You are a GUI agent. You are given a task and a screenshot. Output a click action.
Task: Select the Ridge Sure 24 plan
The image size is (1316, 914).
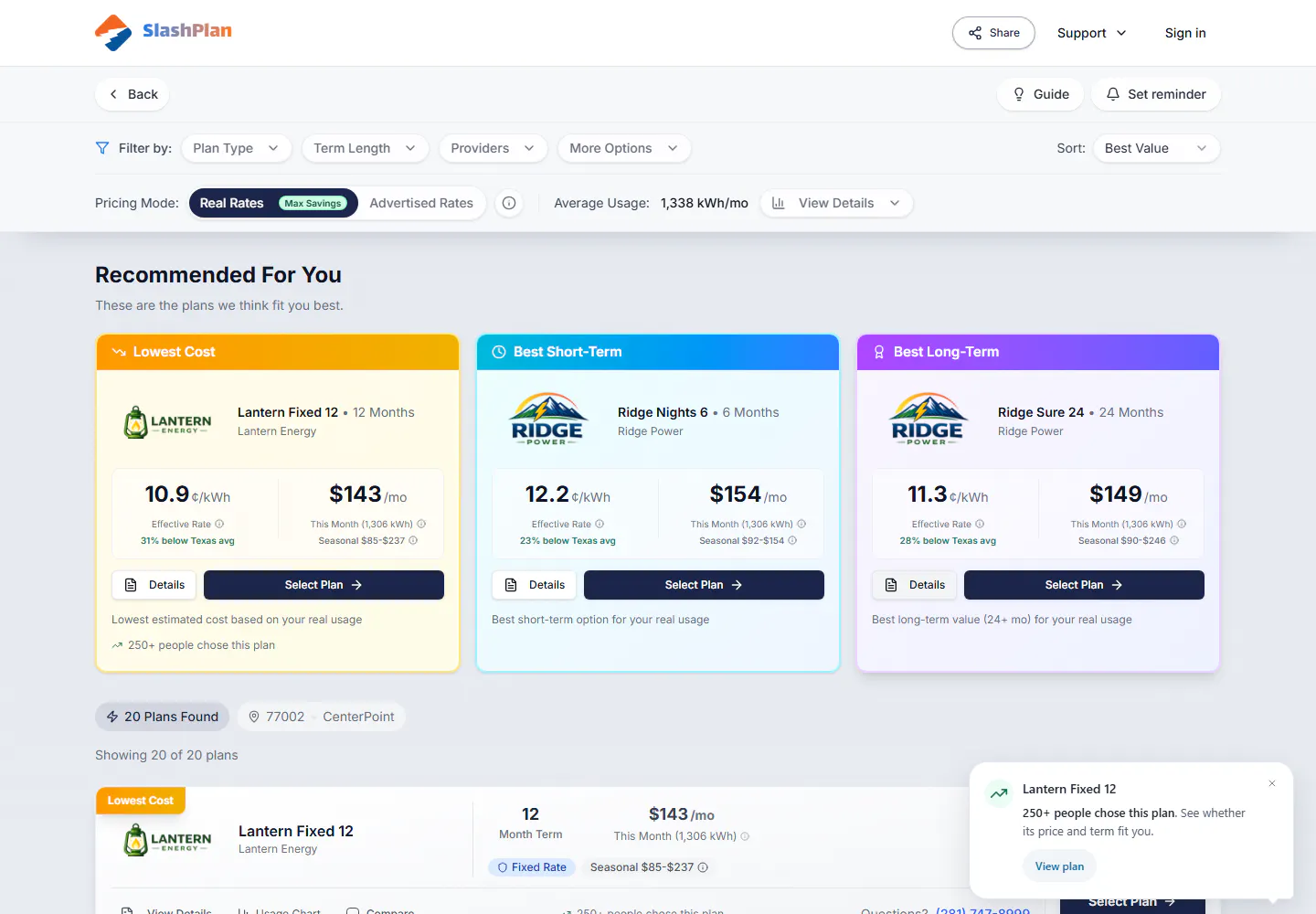click(1084, 585)
